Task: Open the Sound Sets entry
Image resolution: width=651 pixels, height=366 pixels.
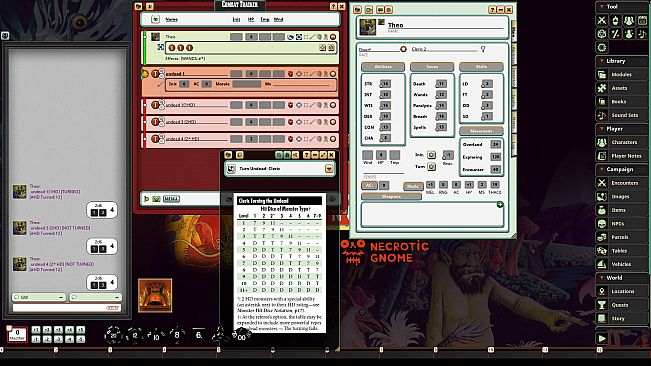Action: (x=621, y=115)
